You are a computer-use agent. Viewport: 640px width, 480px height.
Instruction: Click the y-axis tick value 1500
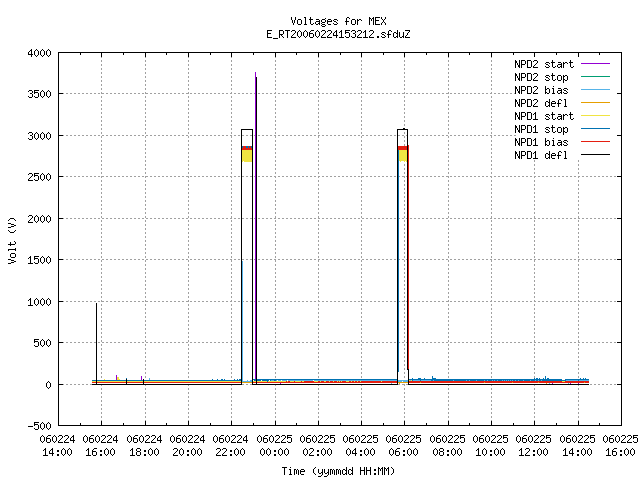click(39, 260)
